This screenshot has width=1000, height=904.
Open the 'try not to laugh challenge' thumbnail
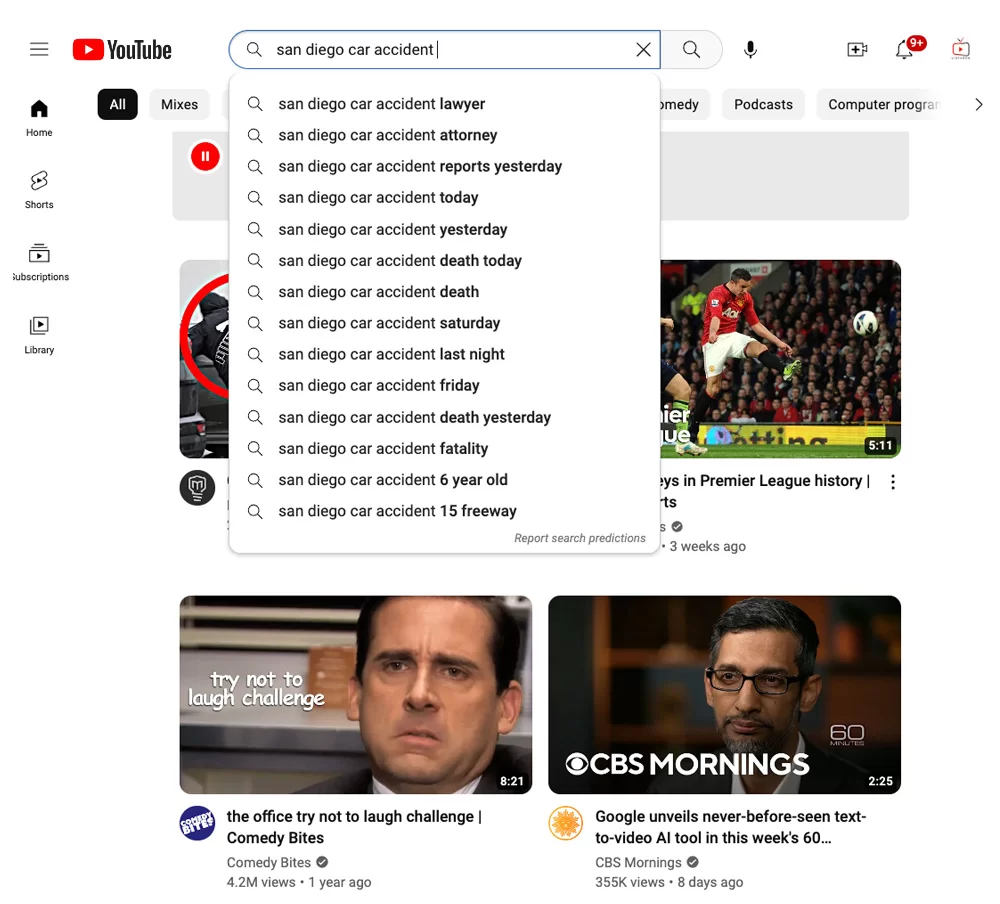tap(355, 695)
